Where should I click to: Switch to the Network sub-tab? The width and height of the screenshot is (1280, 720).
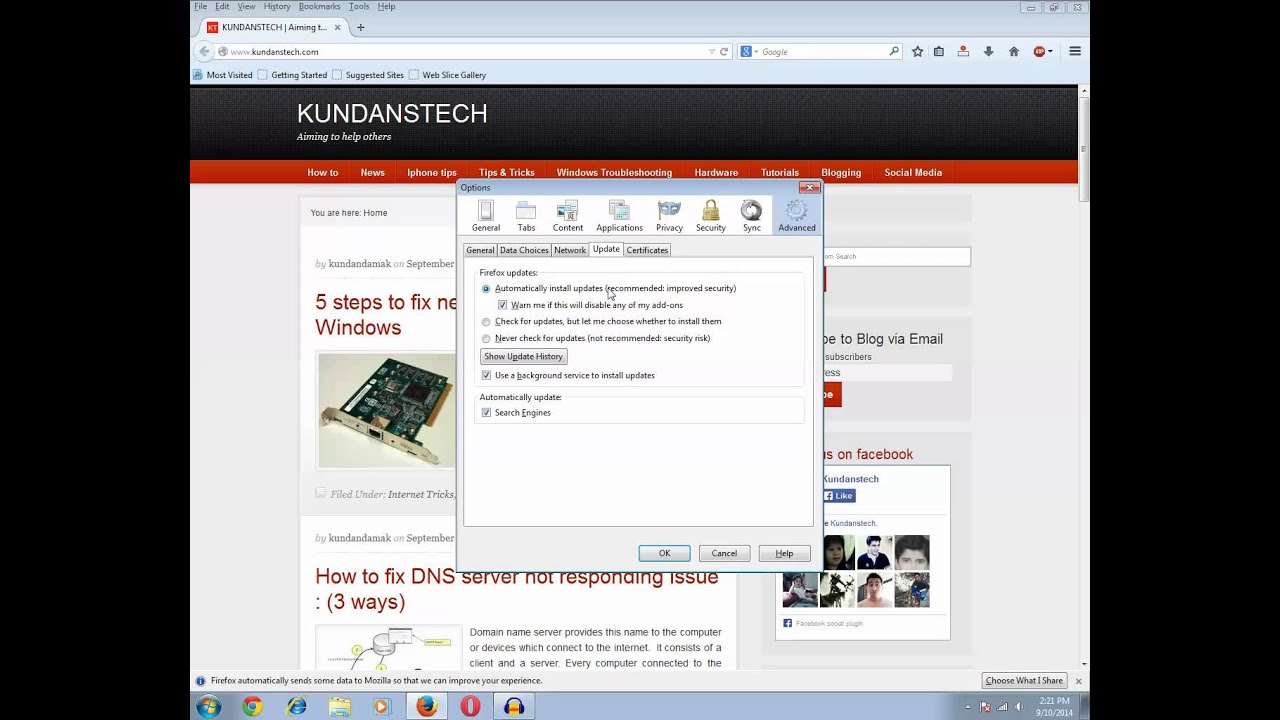point(570,250)
